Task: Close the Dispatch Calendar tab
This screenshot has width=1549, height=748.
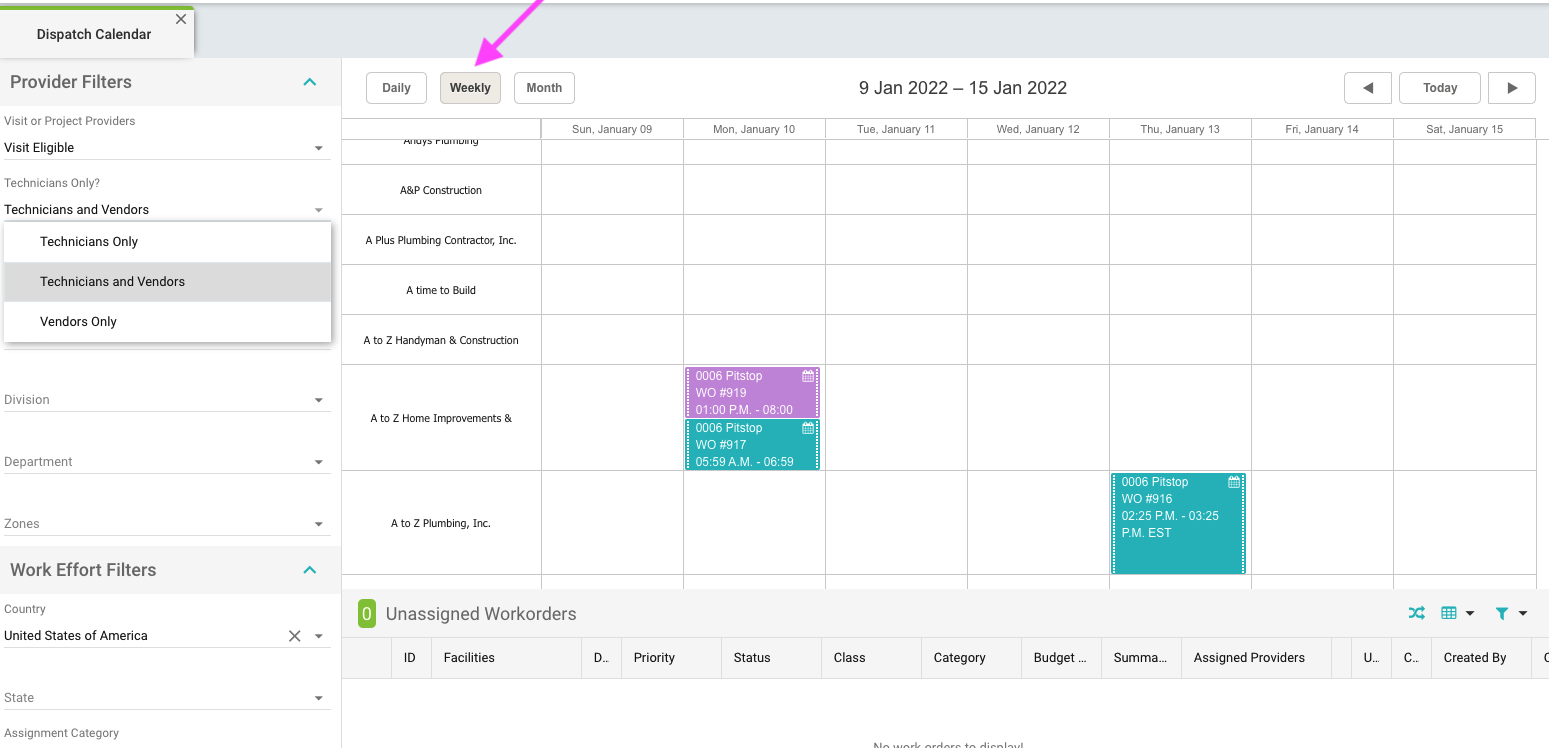Action: [181, 19]
